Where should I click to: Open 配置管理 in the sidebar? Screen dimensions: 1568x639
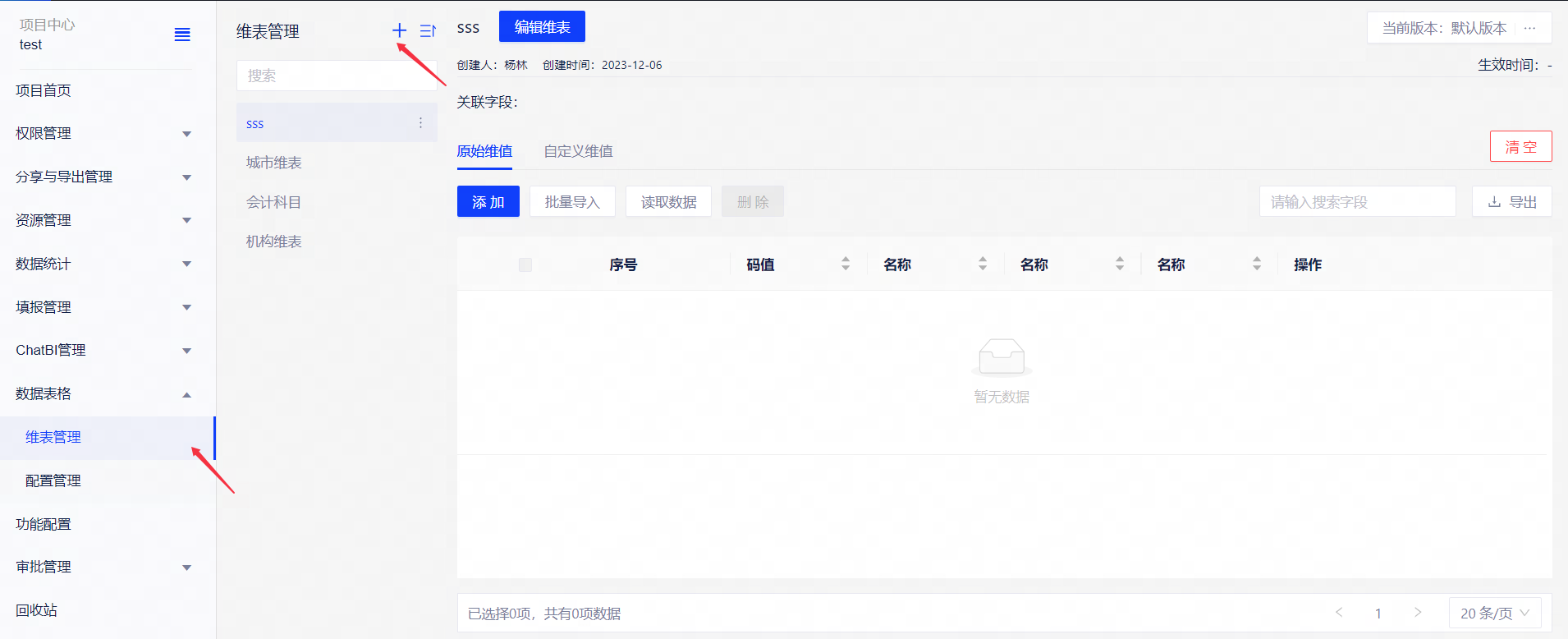tap(53, 480)
